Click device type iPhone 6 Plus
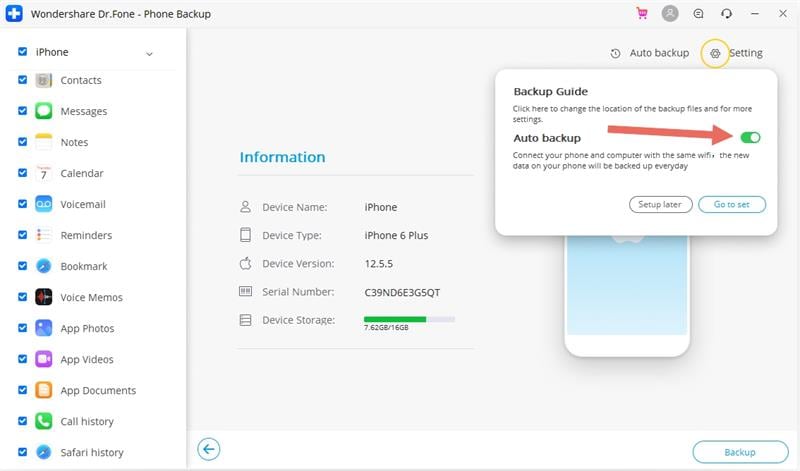The image size is (800, 471). tap(396, 235)
